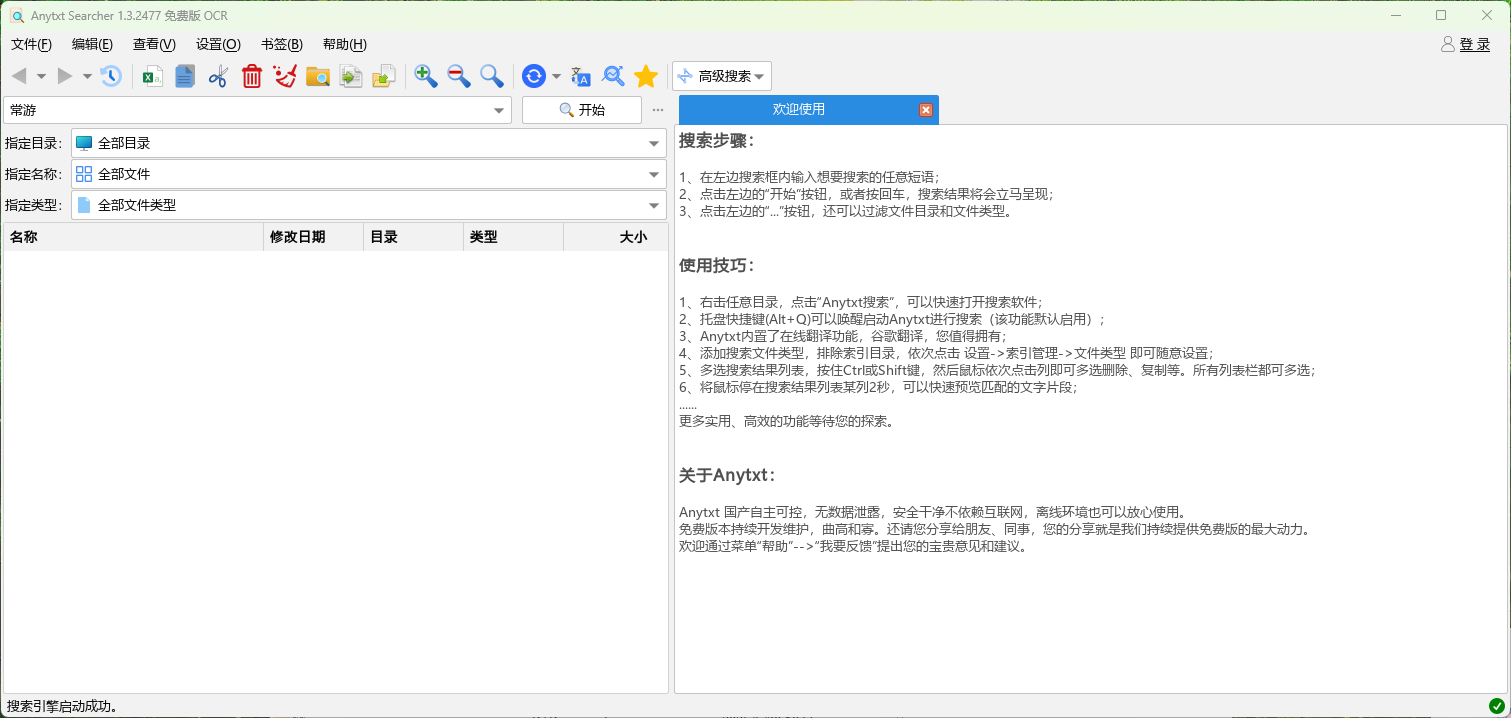Click the blue document icon
This screenshot has width=1511, height=718.
pyautogui.click(x=185, y=76)
